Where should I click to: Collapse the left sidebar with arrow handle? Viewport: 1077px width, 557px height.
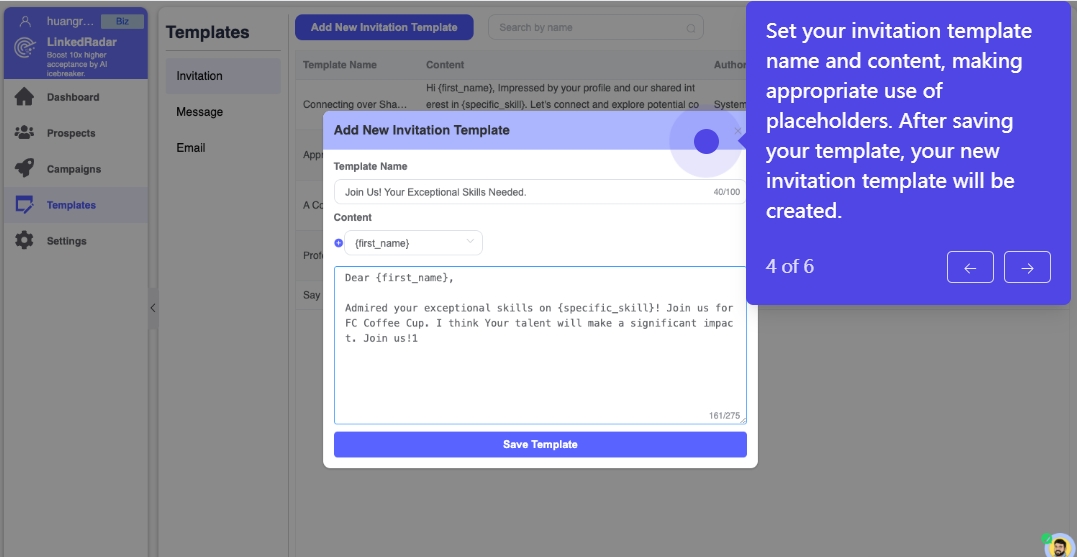(152, 308)
